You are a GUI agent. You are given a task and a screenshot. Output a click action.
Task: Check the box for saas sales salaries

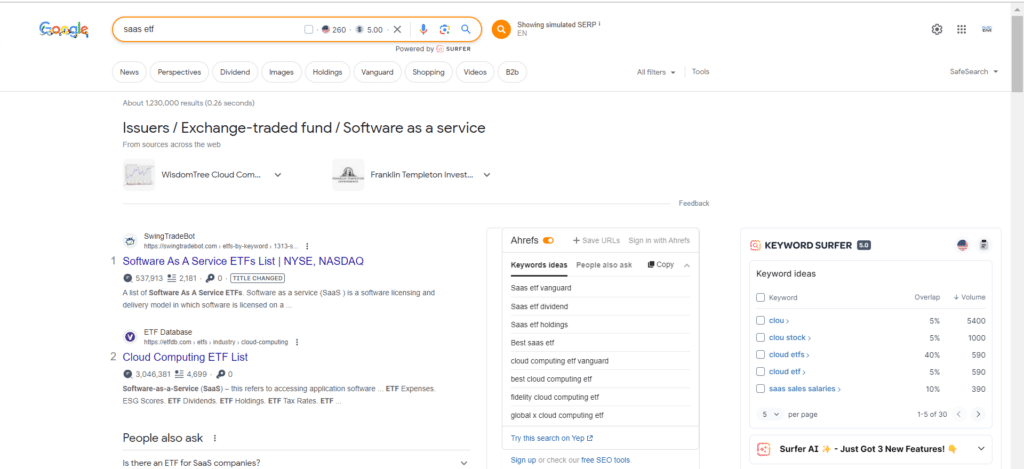pyautogui.click(x=760, y=389)
